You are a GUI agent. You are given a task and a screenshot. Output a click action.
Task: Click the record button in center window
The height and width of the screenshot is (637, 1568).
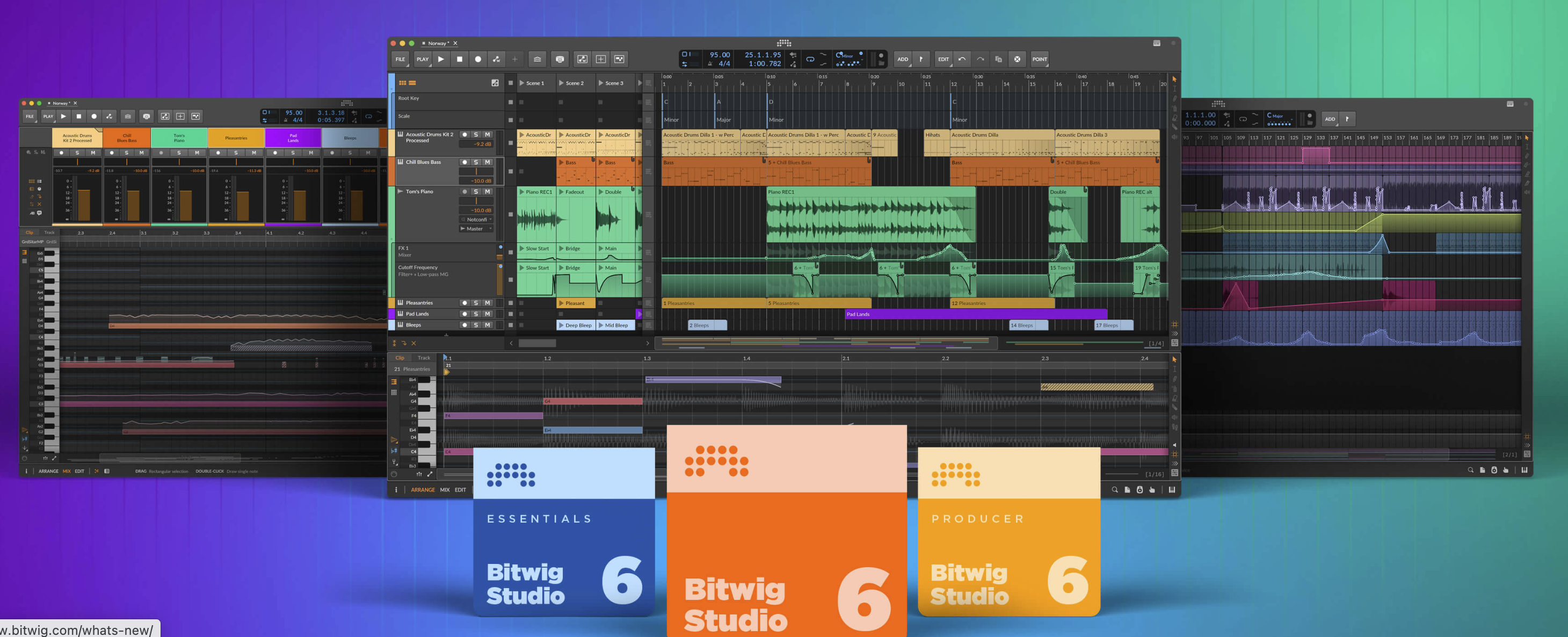(478, 59)
